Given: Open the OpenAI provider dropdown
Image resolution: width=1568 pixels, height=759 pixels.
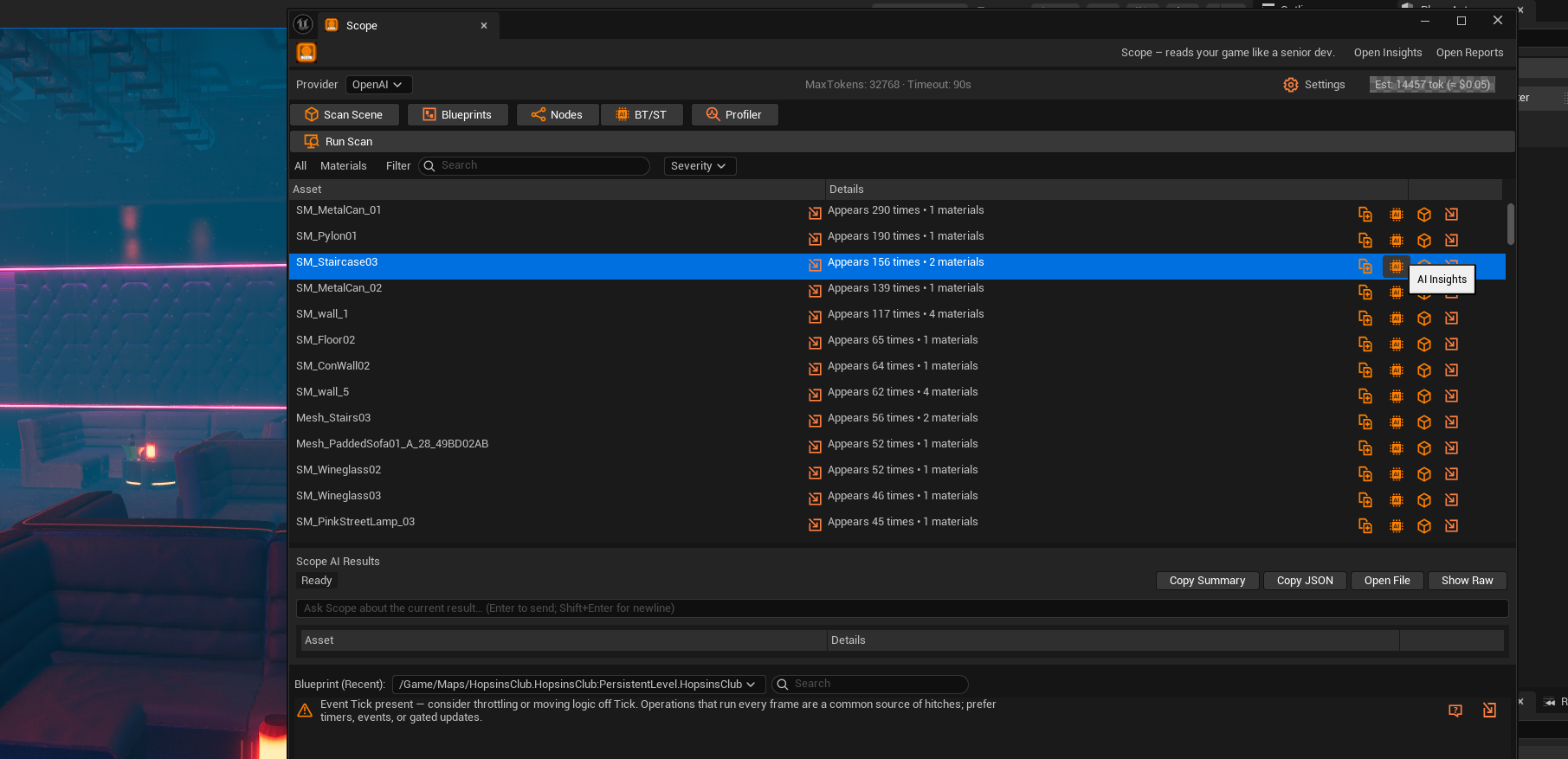Looking at the screenshot, I should tap(378, 85).
